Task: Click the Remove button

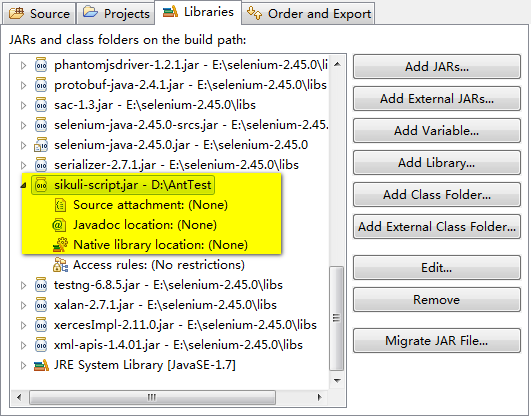Action: tap(437, 299)
